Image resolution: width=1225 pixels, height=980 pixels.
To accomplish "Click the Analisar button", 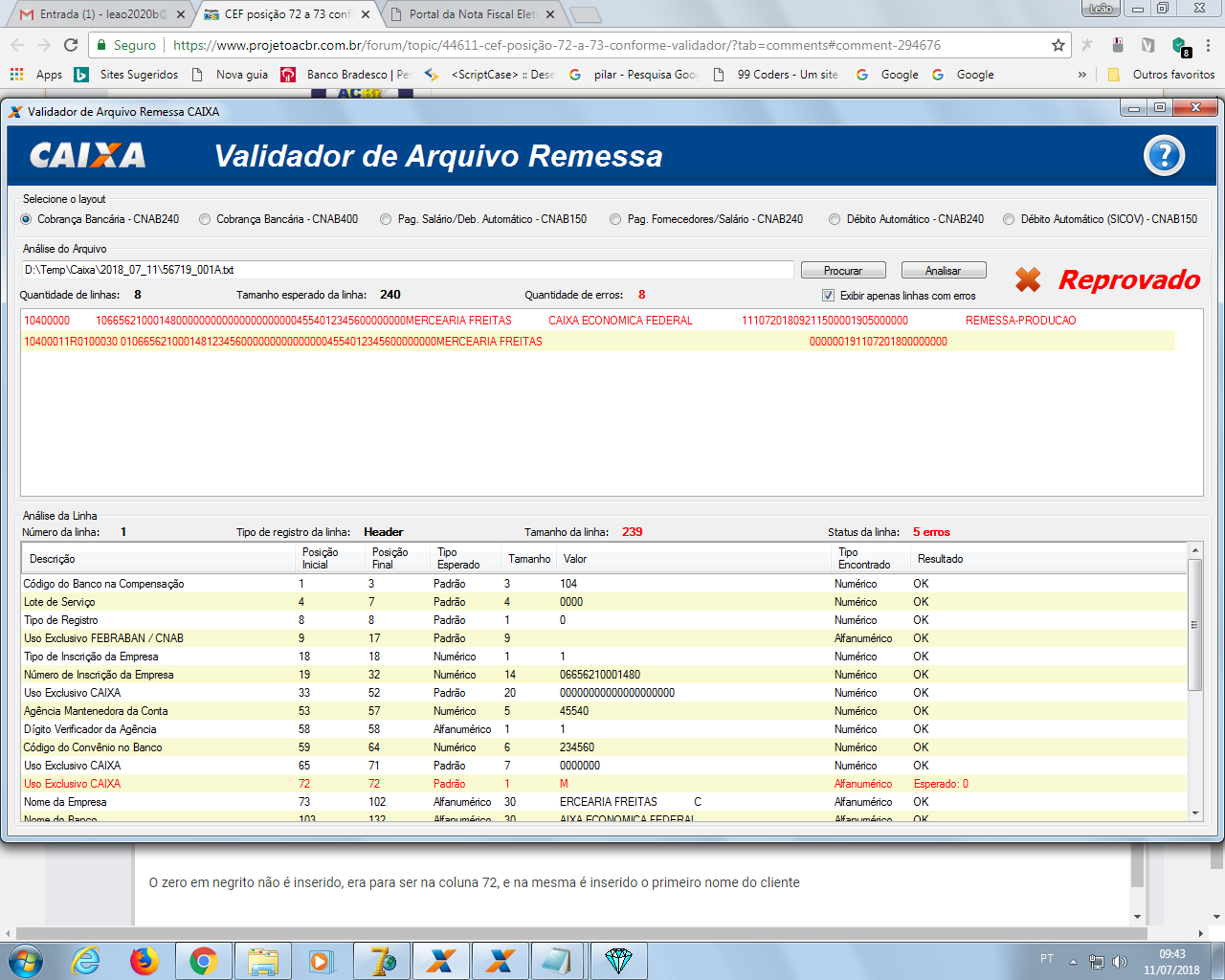I will 943,271.
